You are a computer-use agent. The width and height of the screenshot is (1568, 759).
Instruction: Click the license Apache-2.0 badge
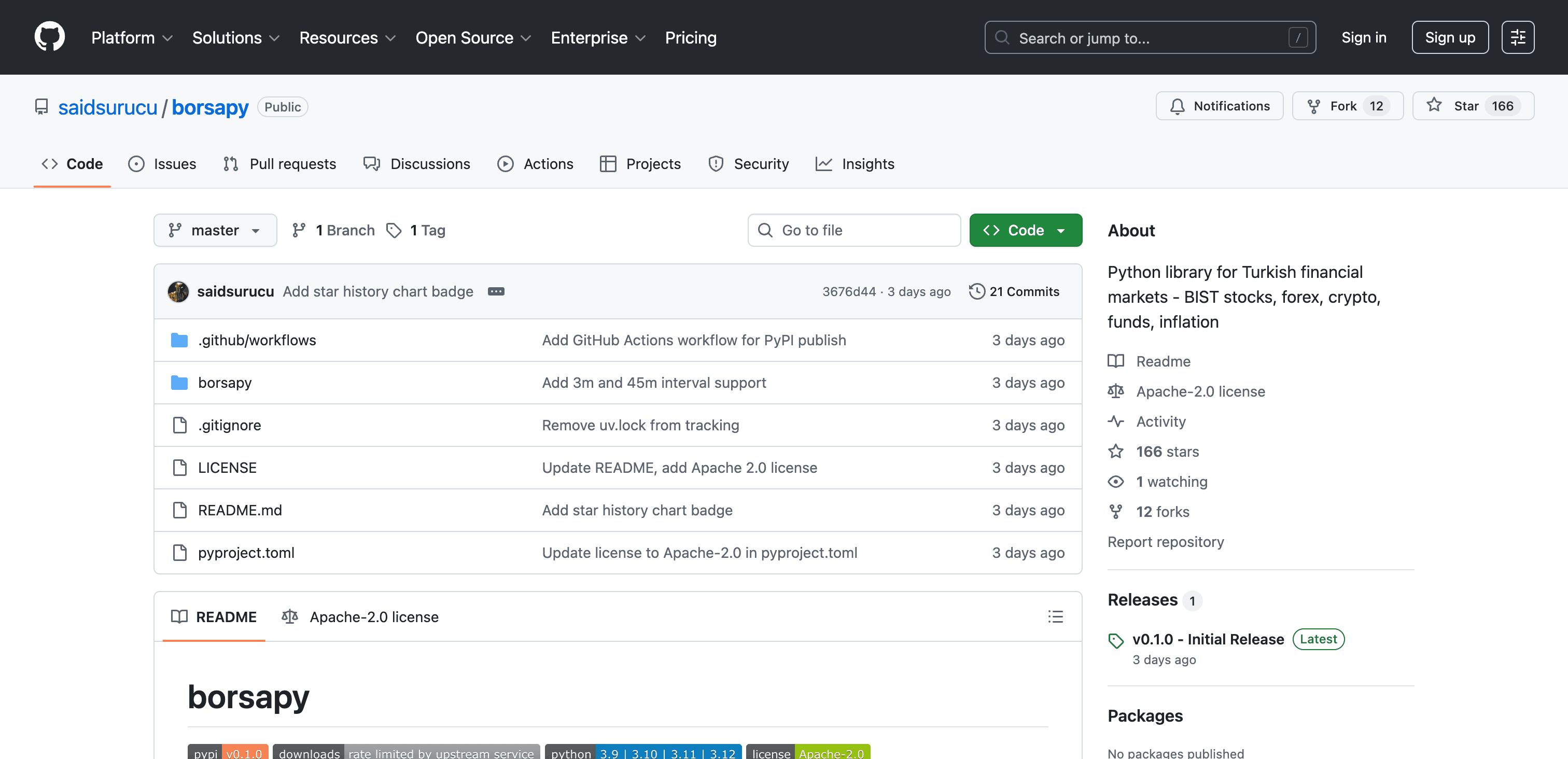click(808, 752)
